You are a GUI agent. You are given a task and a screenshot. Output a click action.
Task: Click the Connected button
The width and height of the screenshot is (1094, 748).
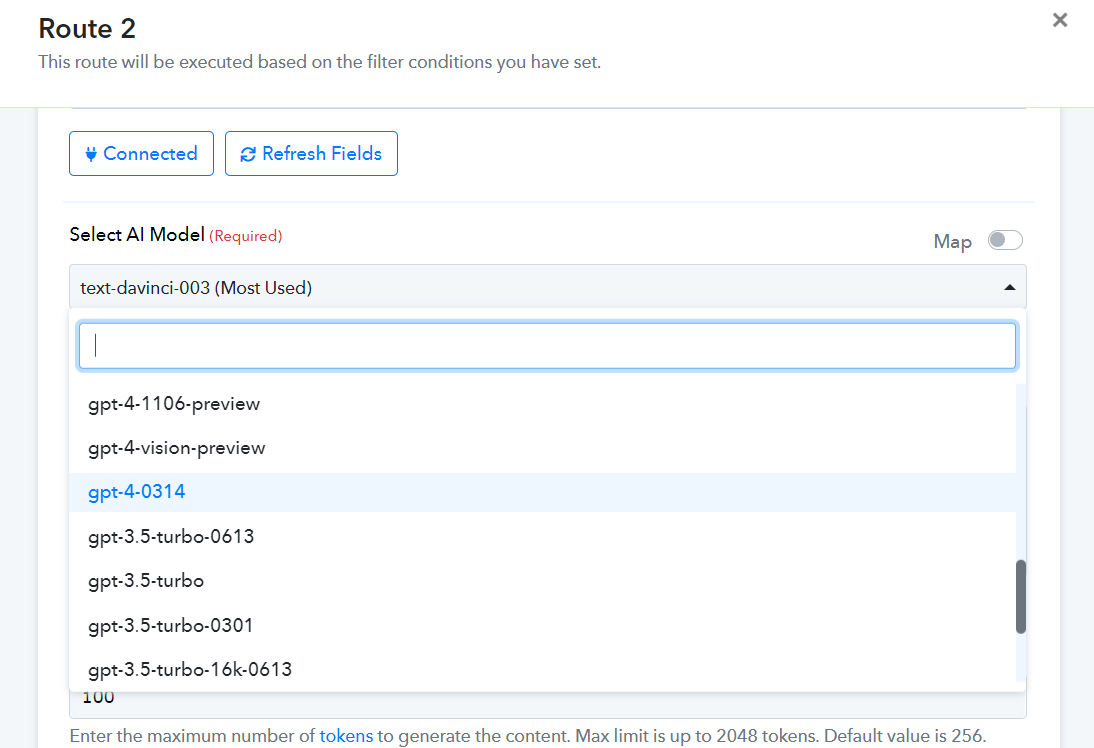[142, 154]
